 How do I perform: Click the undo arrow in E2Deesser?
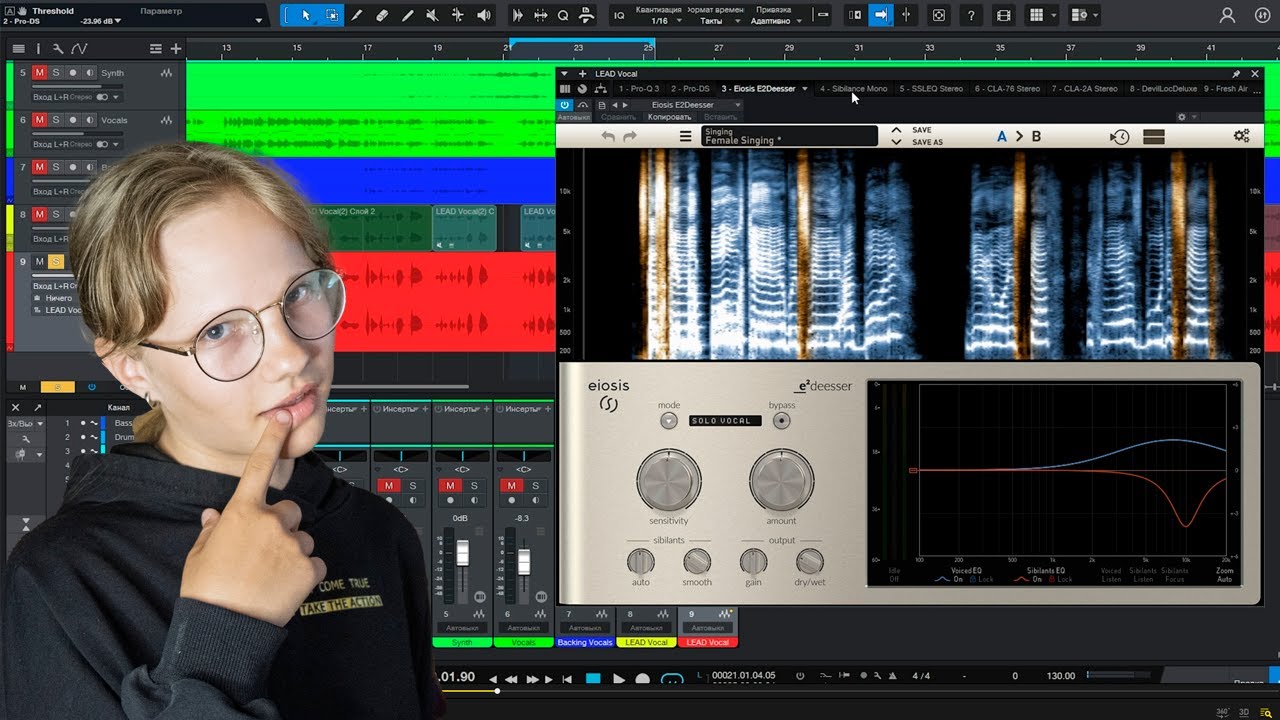[x=608, y=137]
